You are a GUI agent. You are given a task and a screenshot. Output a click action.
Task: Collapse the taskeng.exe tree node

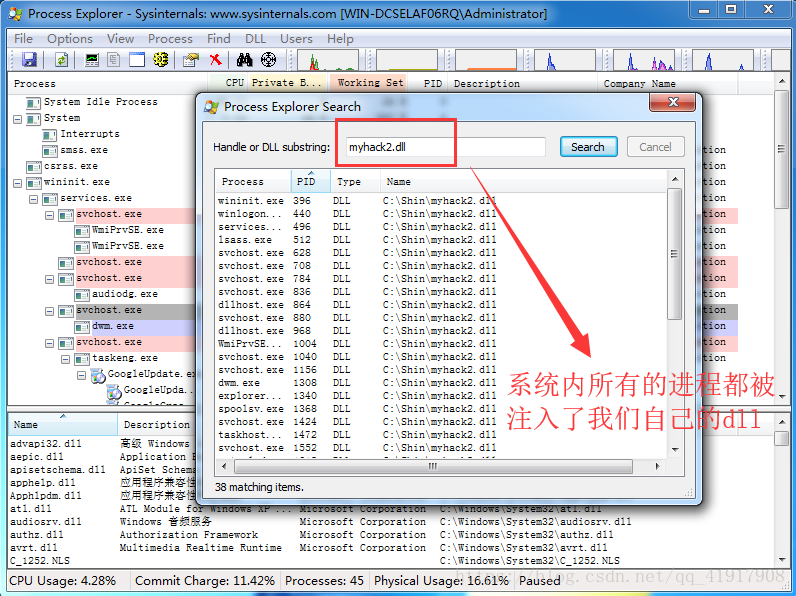pos(65,359)
